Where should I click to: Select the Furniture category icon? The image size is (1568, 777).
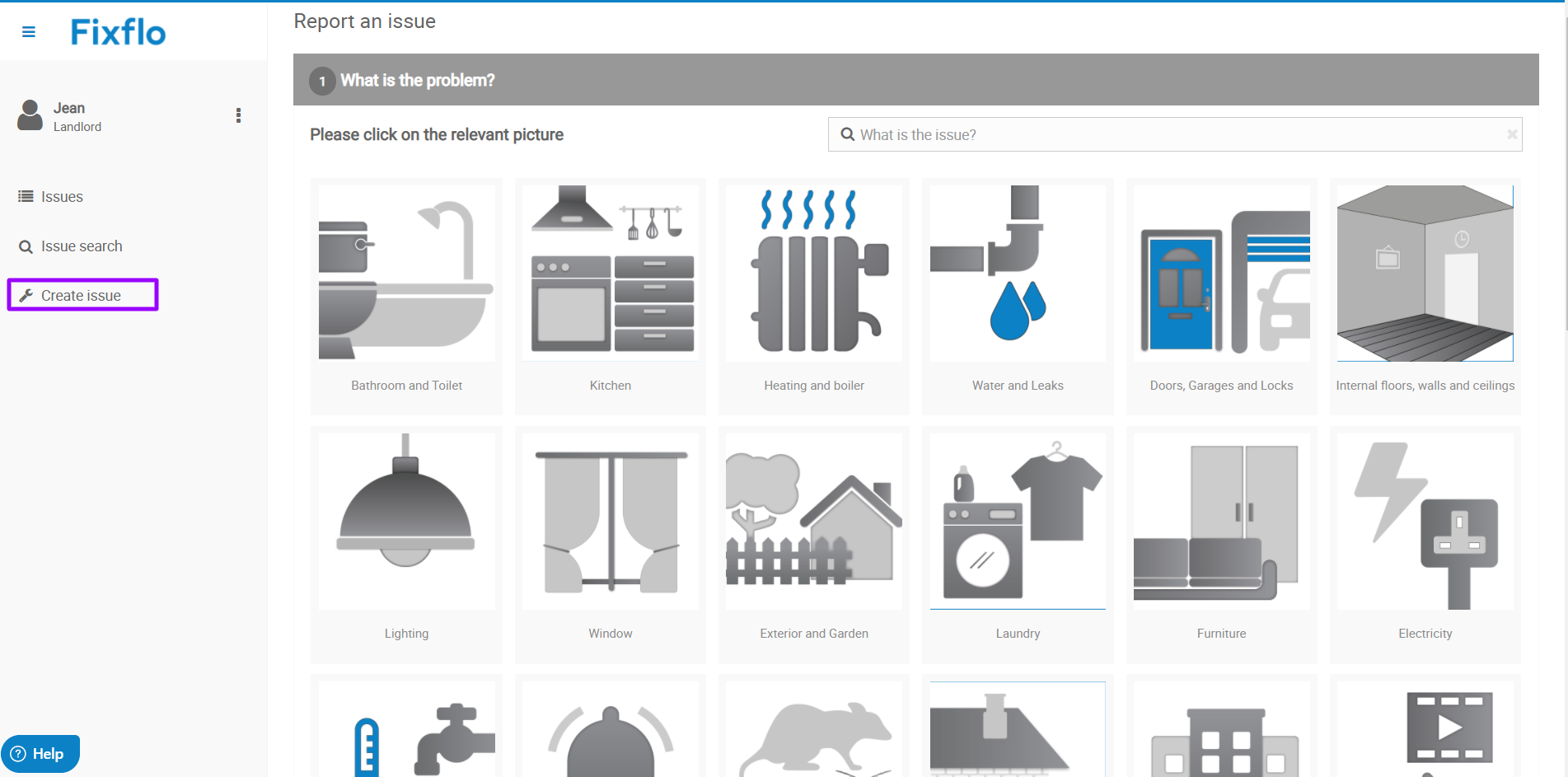pyautogui.click(x=1220, y=520)
